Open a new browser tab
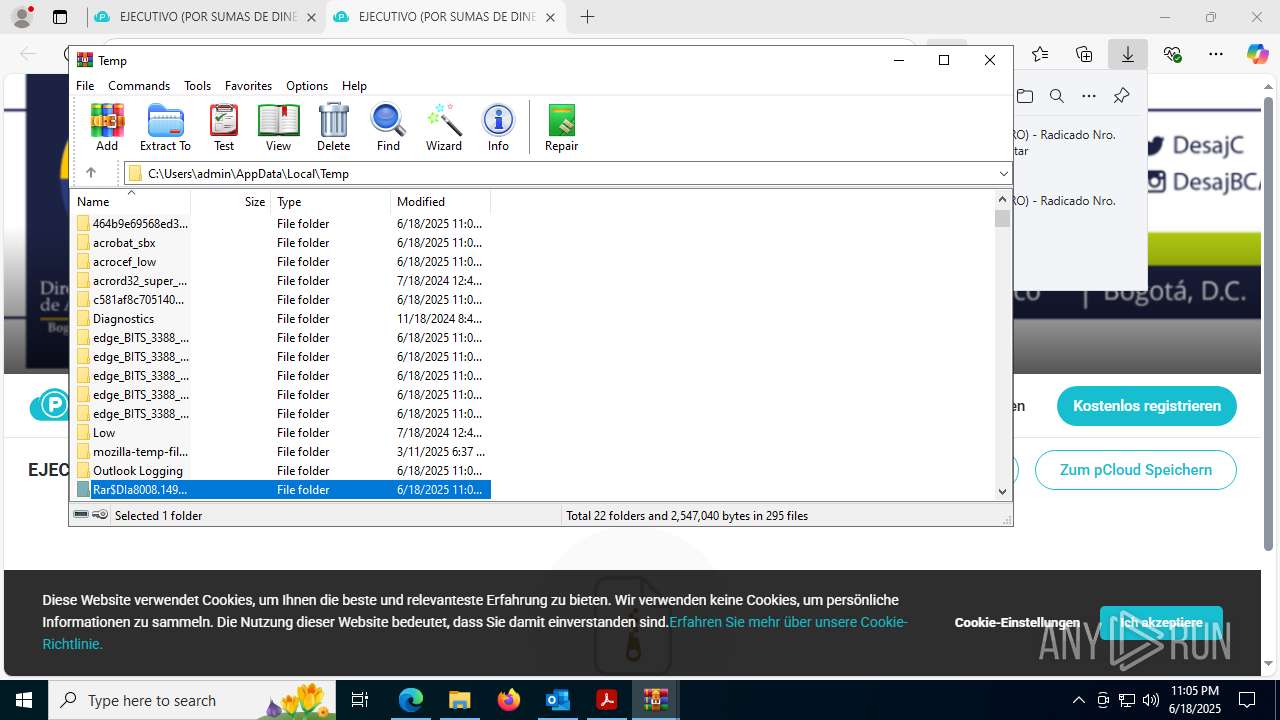The image size is (1280, 720). (587, 17)
